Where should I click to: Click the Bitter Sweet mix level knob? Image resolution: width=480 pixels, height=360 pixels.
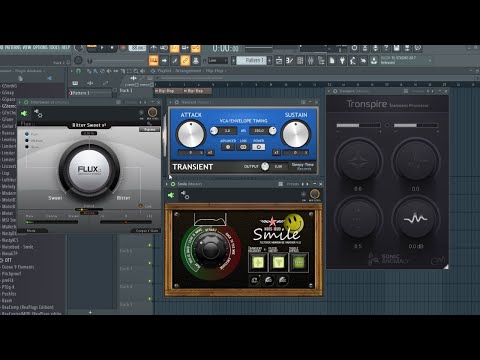pyautogui.click(x=152, y=112)
